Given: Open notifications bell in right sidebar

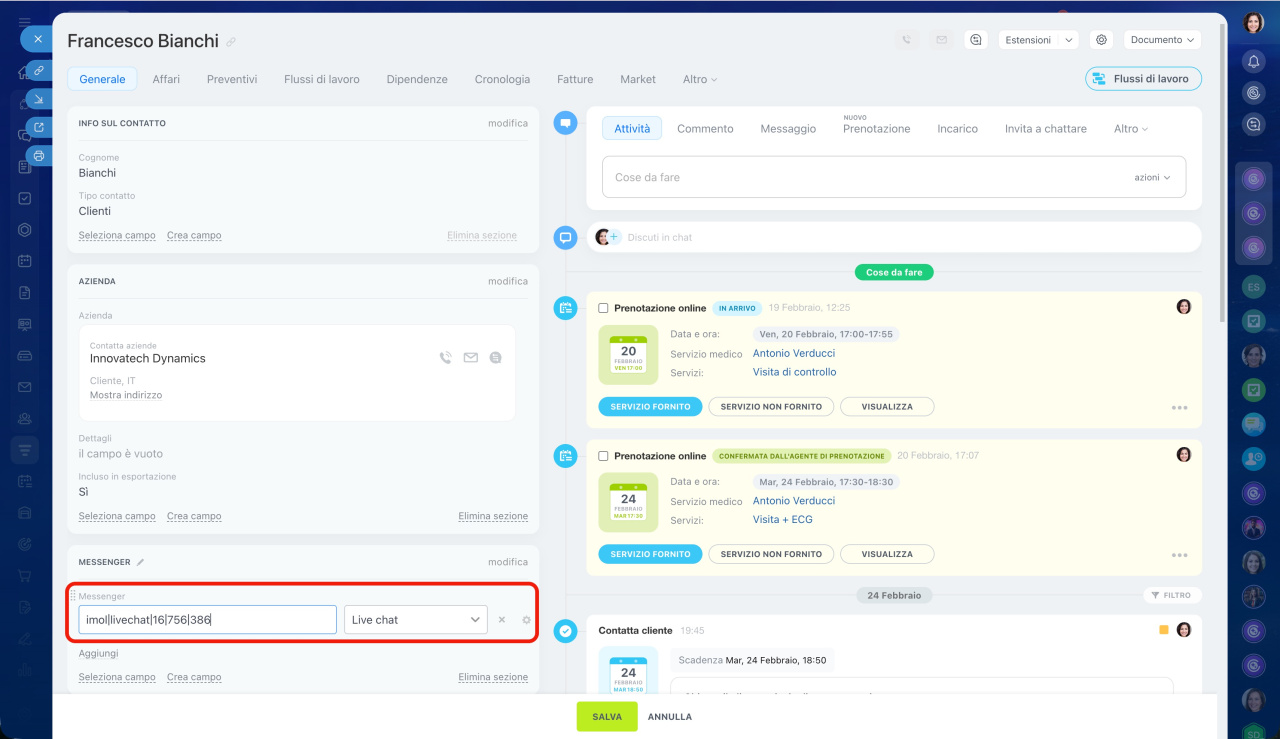Looking at the screenshot, I should pos(1253,61).
